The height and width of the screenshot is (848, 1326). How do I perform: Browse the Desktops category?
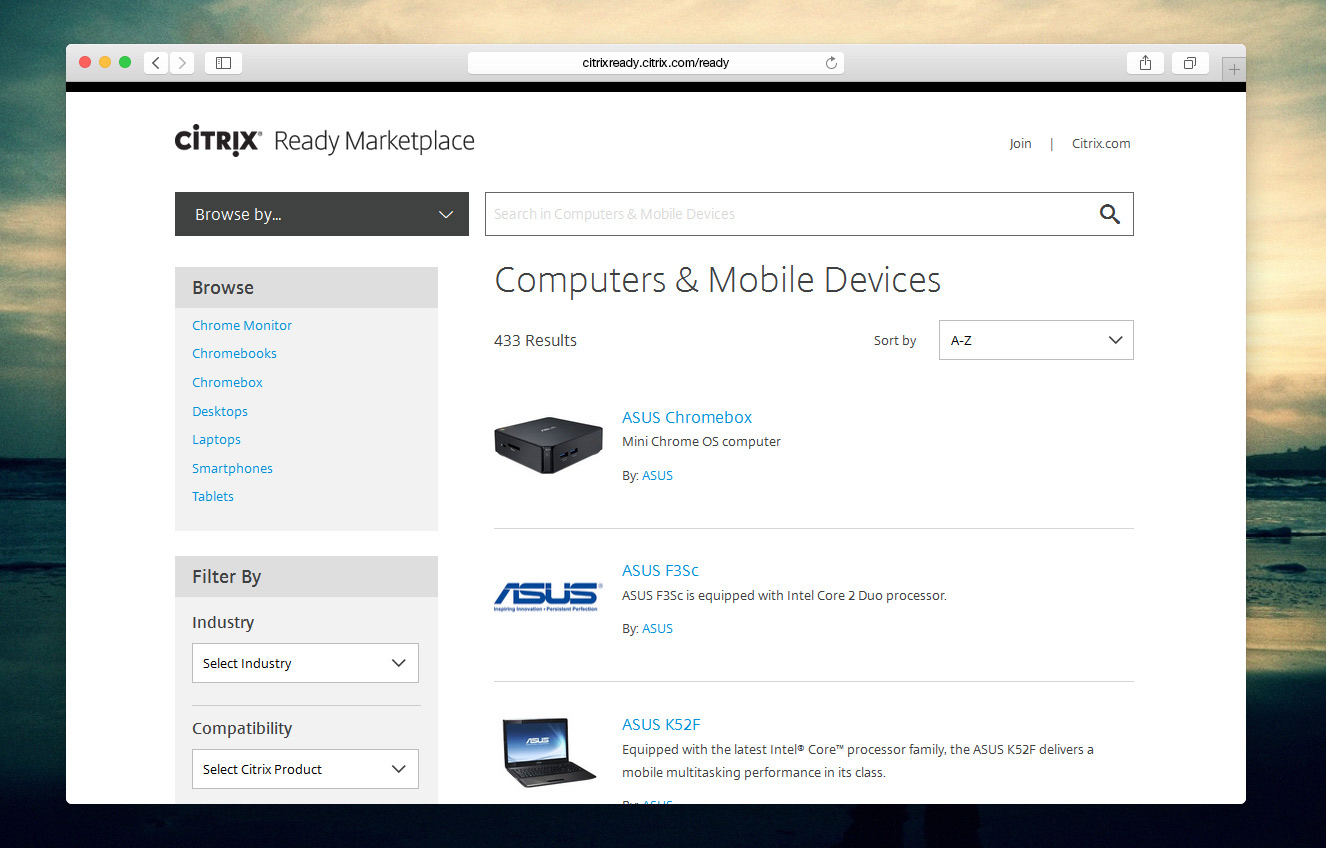[x=220, y=412]
